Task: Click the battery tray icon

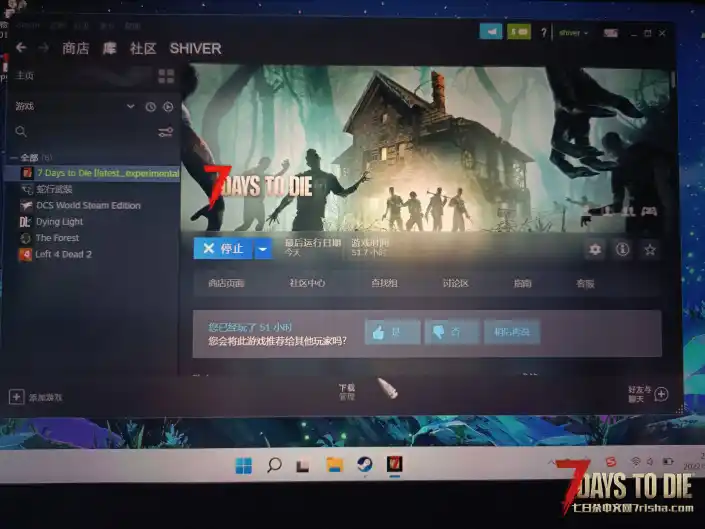Action: click(668, 462)
